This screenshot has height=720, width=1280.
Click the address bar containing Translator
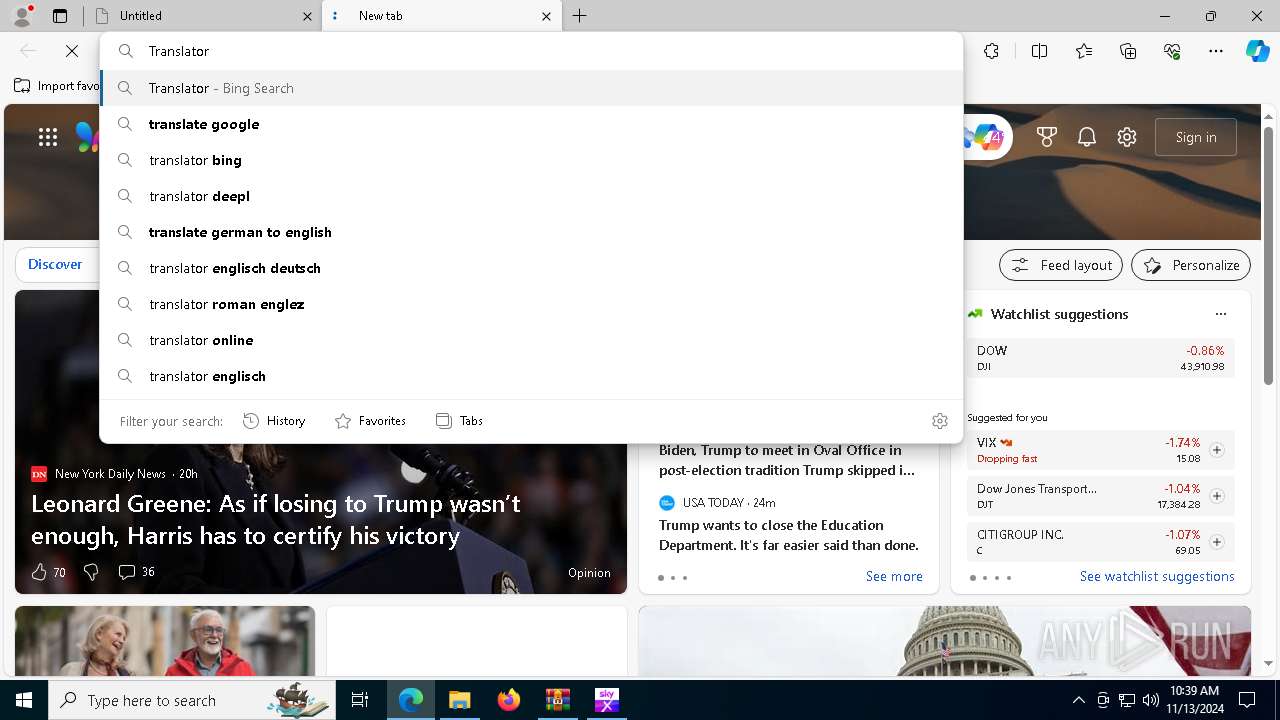pos(531,51)
